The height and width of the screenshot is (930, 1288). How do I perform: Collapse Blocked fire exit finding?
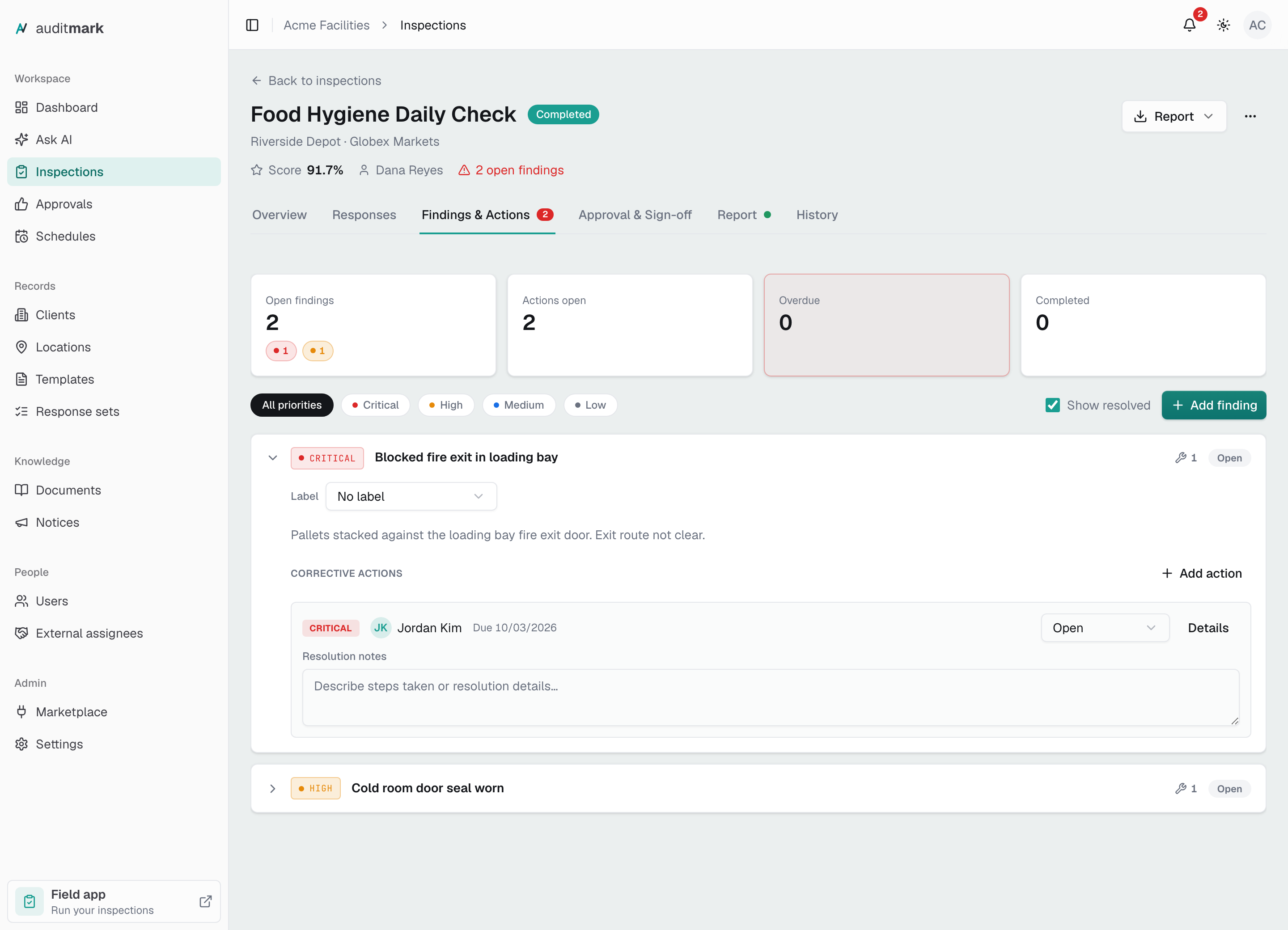pyautogui.click(x=273, y=457)
